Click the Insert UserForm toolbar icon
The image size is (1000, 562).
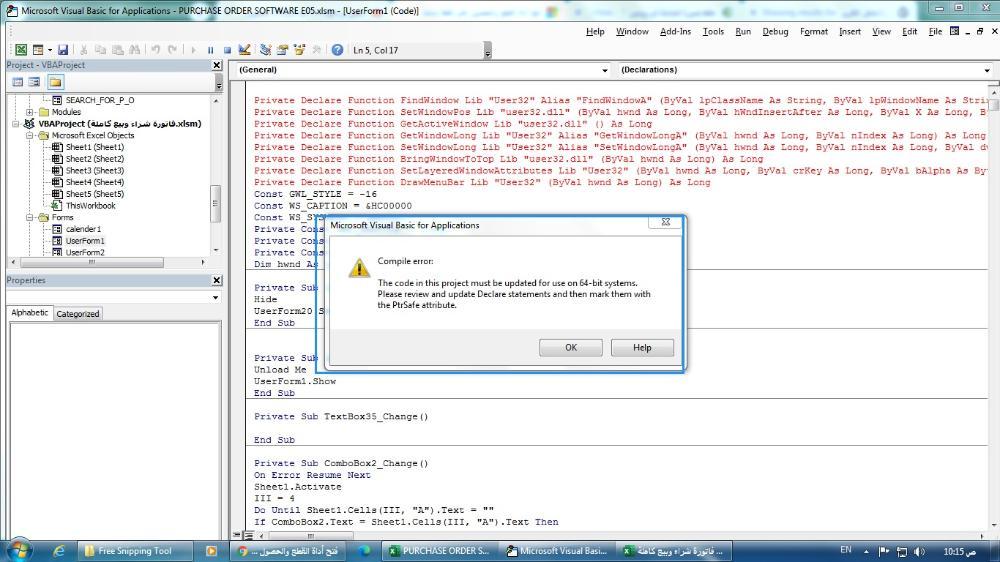coord(38,50)
